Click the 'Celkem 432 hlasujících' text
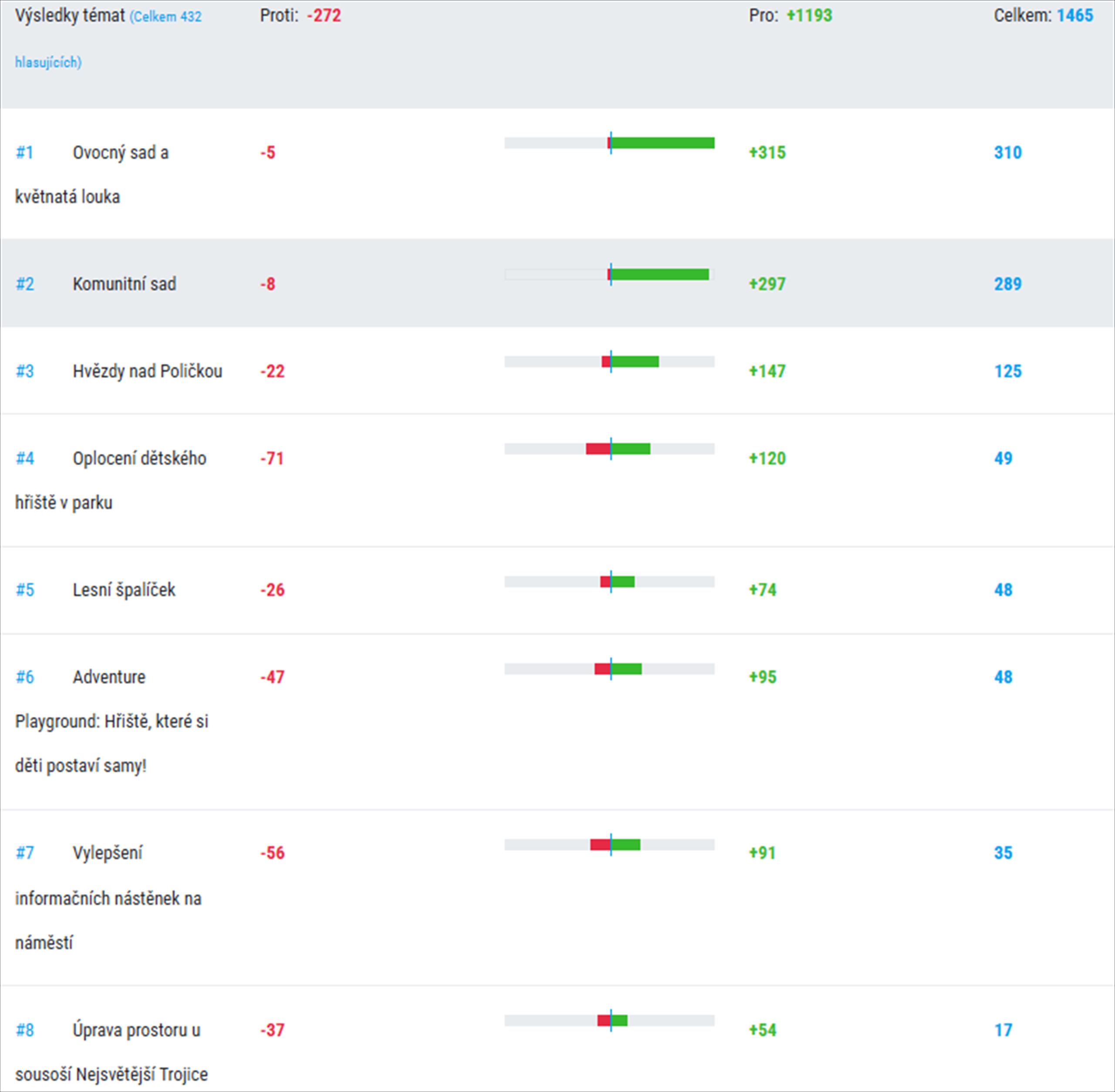1115x1092 pixels. coord(165,17)
